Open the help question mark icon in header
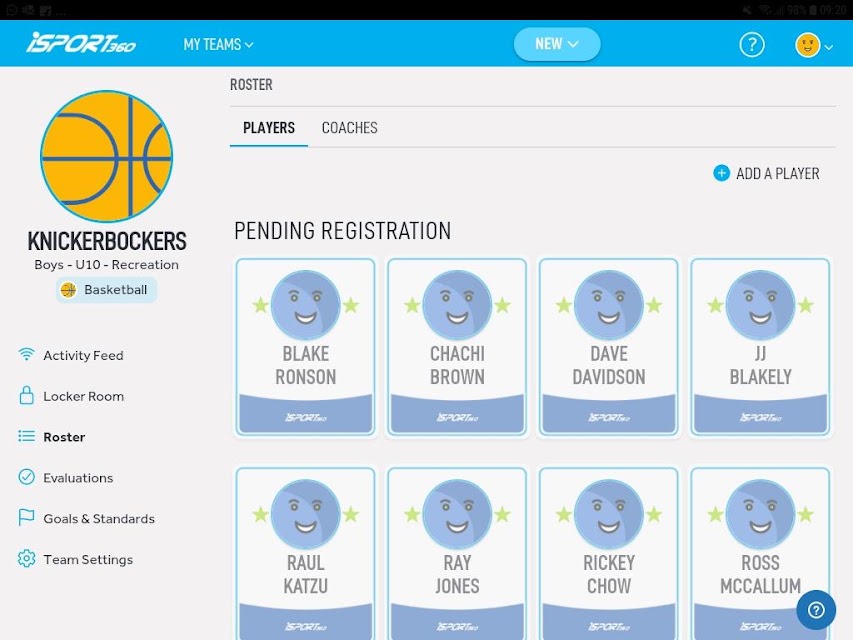The image size is (853, 640). 752,45
